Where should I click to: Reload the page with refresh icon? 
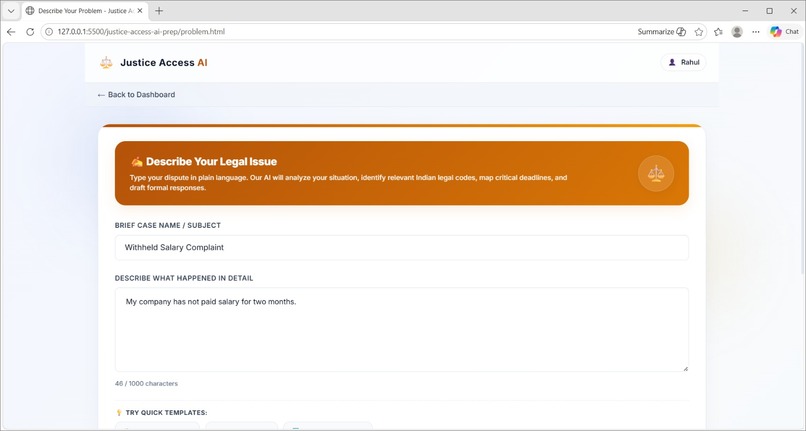(x=30, y=32)
